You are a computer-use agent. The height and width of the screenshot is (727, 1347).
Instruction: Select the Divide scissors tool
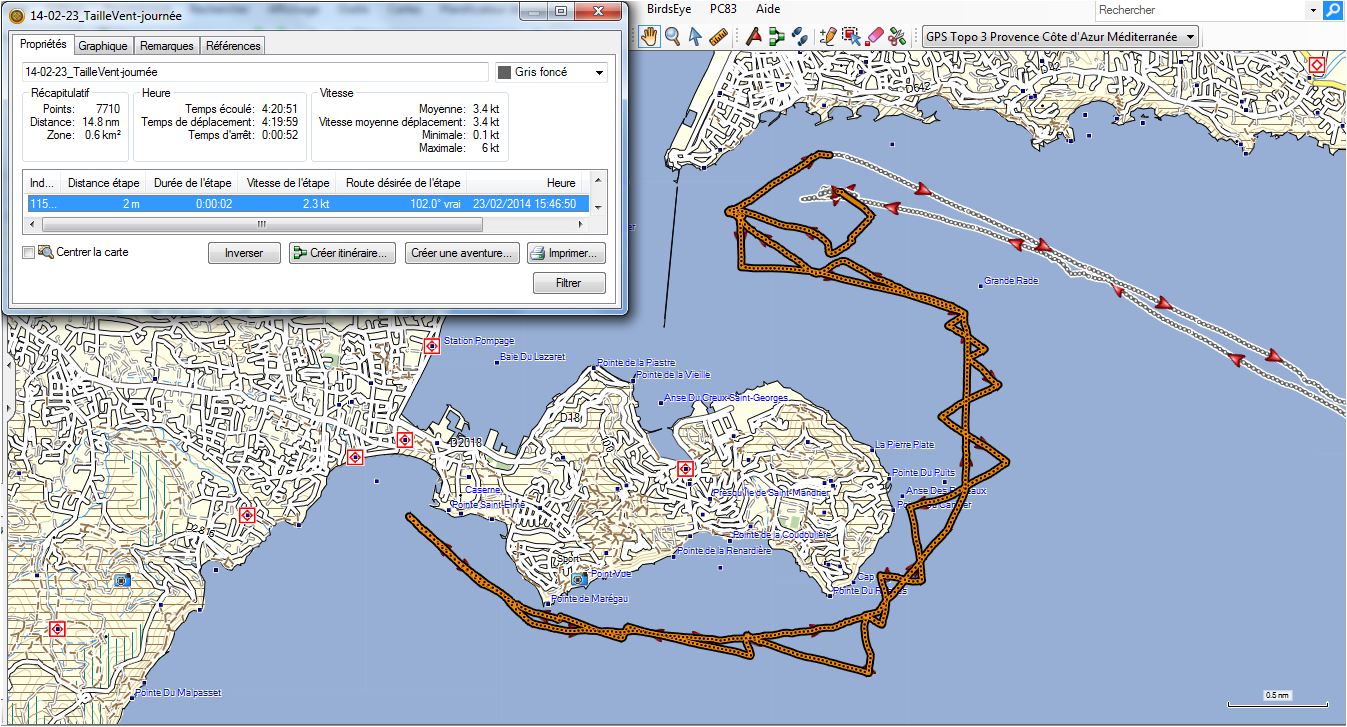[x=897, y=36]
